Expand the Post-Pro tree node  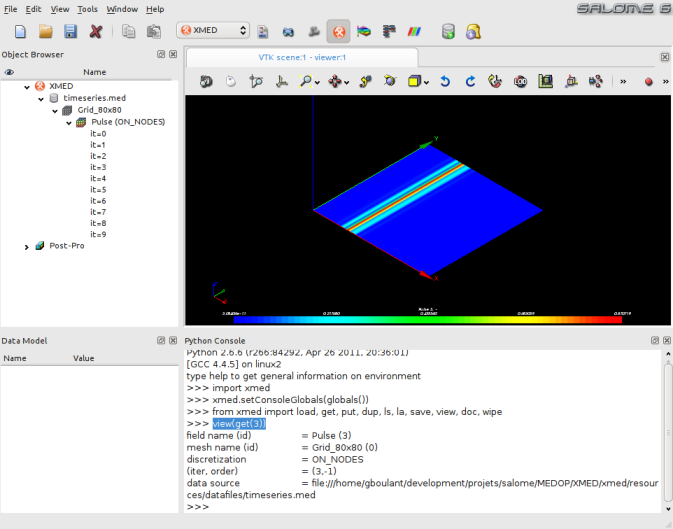pos(27,245)
